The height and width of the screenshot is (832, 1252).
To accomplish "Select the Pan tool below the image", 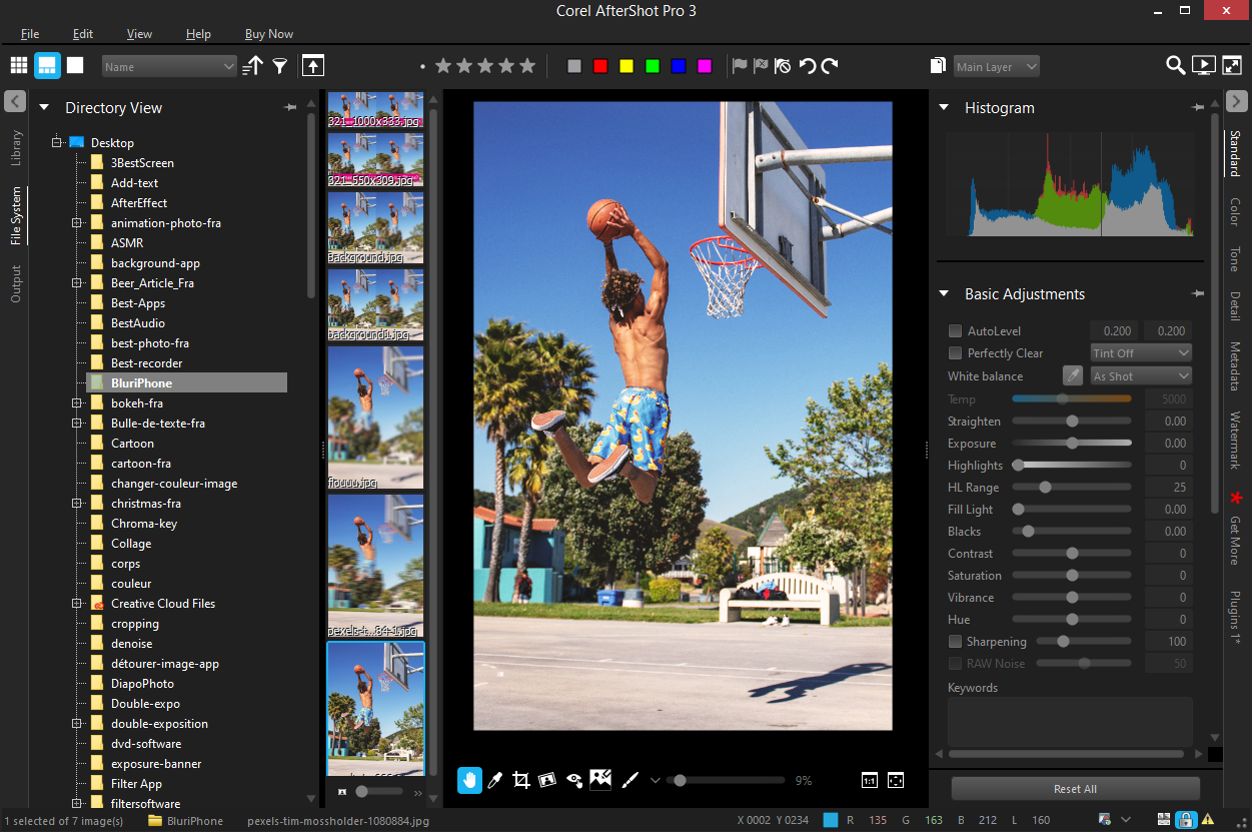I will (469, 780).
